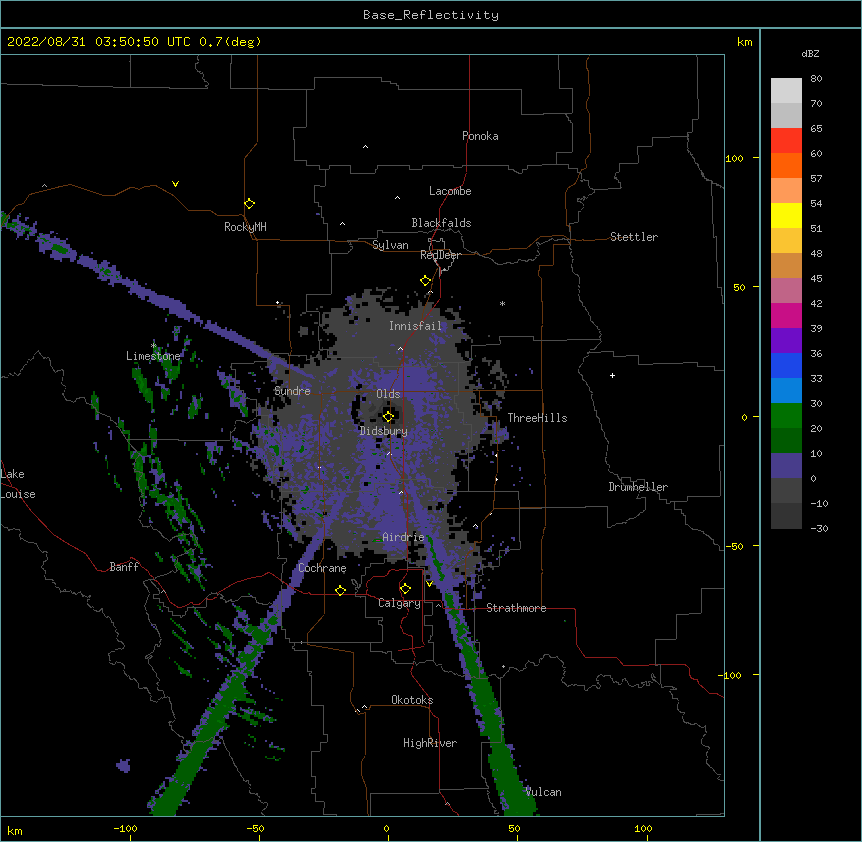Image resolution: width=862 pixels, height=842 pixels.
Task: Click the Didsbury town label
Action: (x=384, y=431)
